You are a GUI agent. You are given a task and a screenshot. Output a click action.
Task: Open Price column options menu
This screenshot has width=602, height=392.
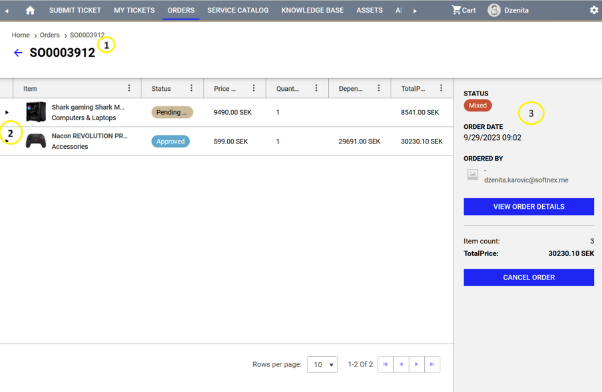click(253, 88)
